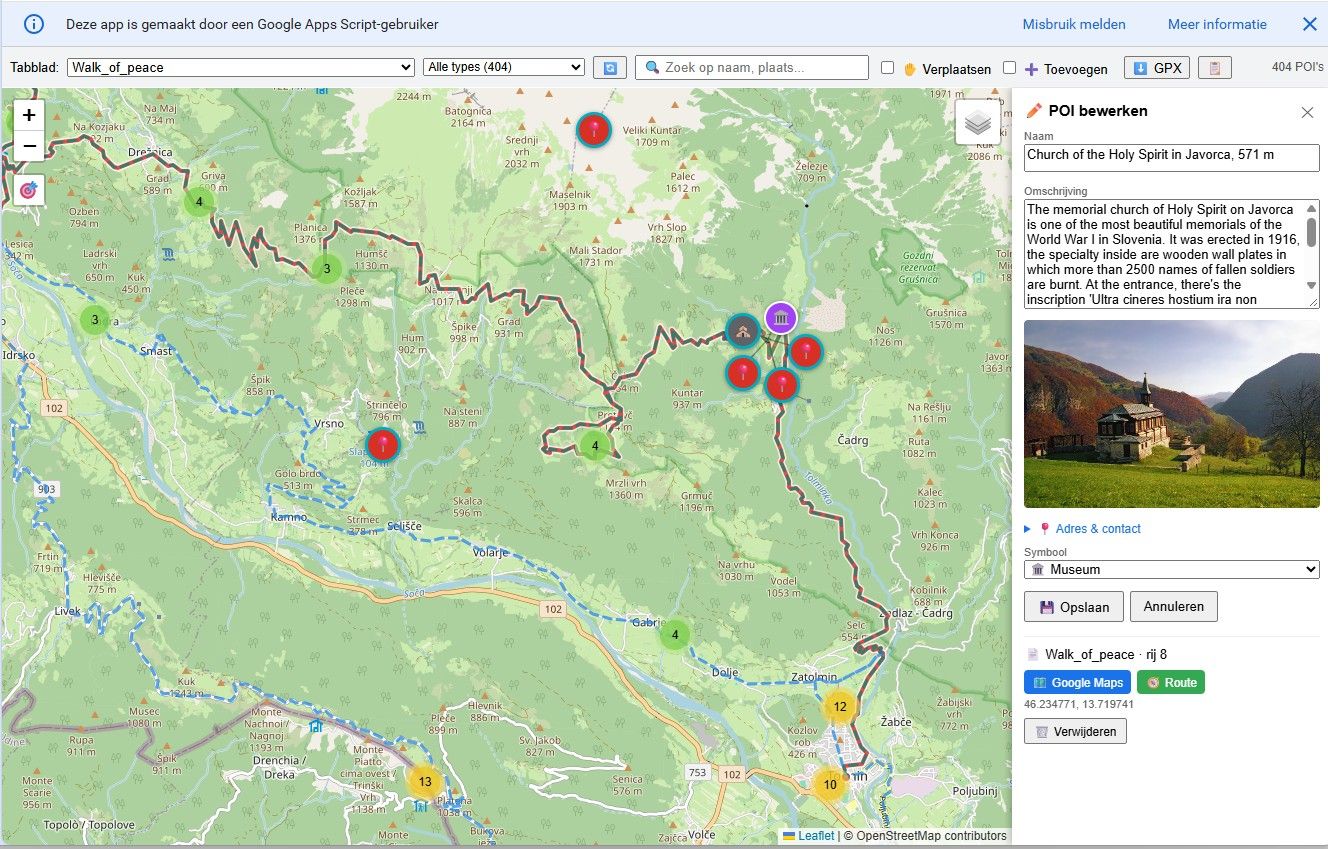Click the search field Zoek op naam
The image size is (1328, 849).
(x=752, y=67)
